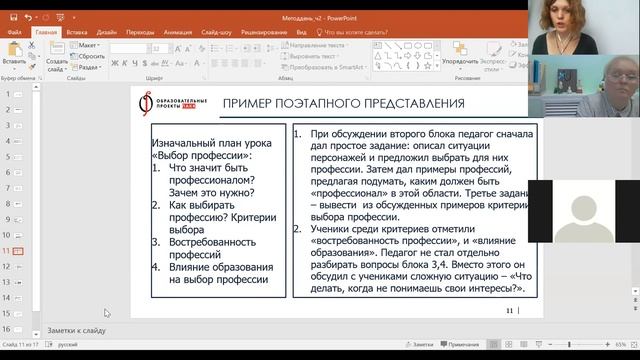This screenshot has width=640, height=360.
Task: Toggle text shadow S formatting
Action: 144,63
